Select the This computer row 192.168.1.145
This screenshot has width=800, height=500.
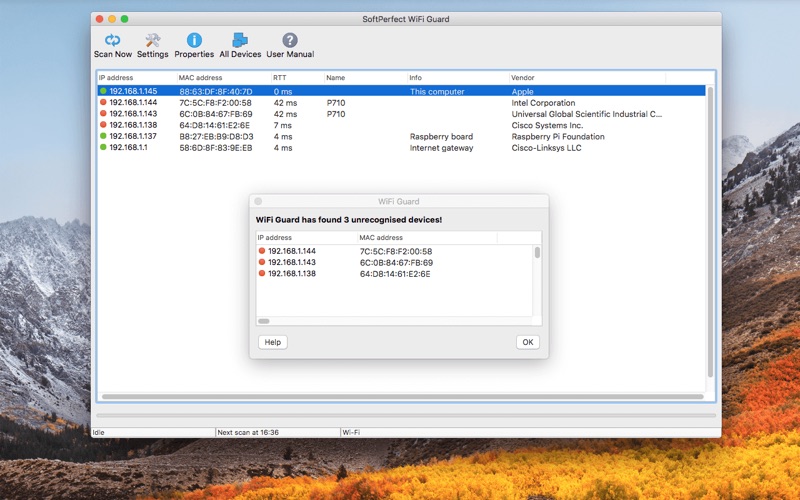click(400, 91)
